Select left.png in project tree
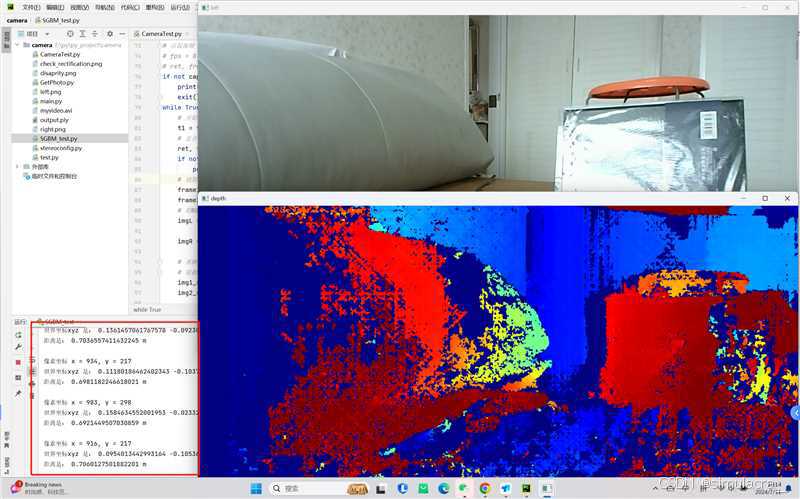 50,92
